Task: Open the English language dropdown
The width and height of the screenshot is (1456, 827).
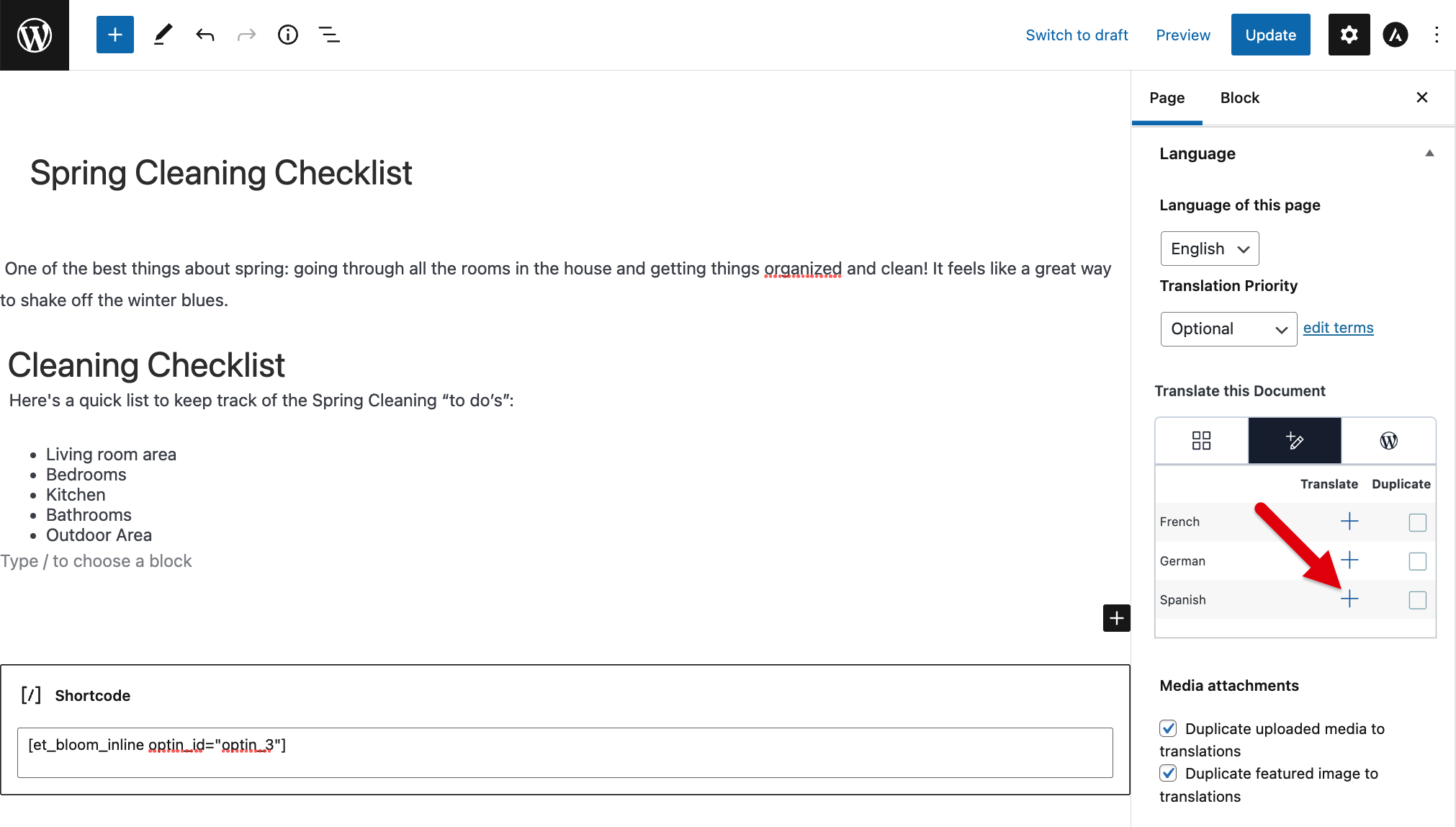Action: point(1210,249)
